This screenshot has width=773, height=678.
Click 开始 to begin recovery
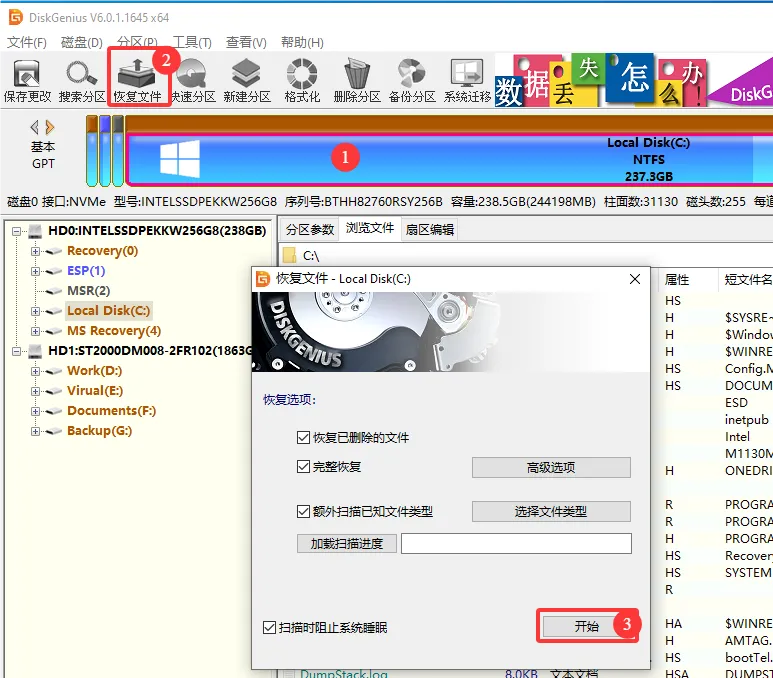click(x=586, y=626)
